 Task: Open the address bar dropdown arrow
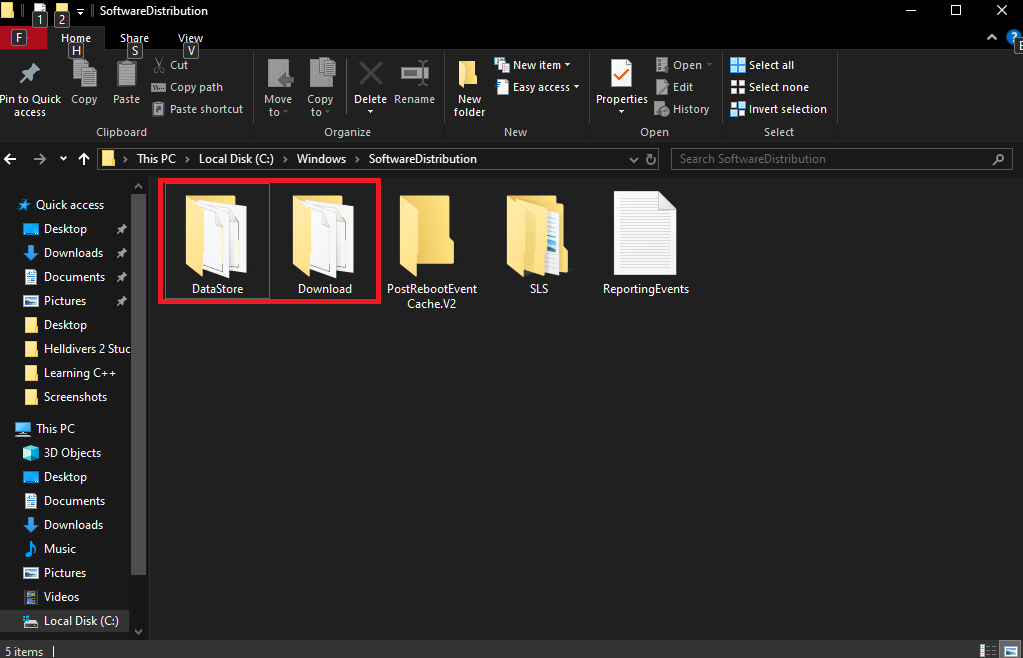(633, 158)
